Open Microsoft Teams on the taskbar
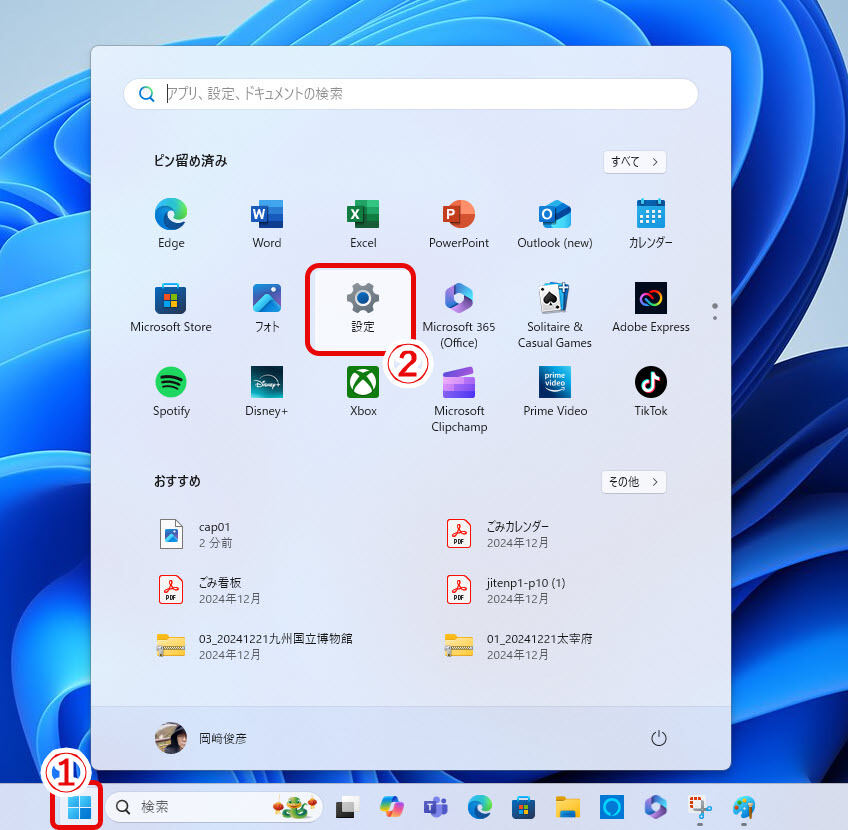 (435, 807)
